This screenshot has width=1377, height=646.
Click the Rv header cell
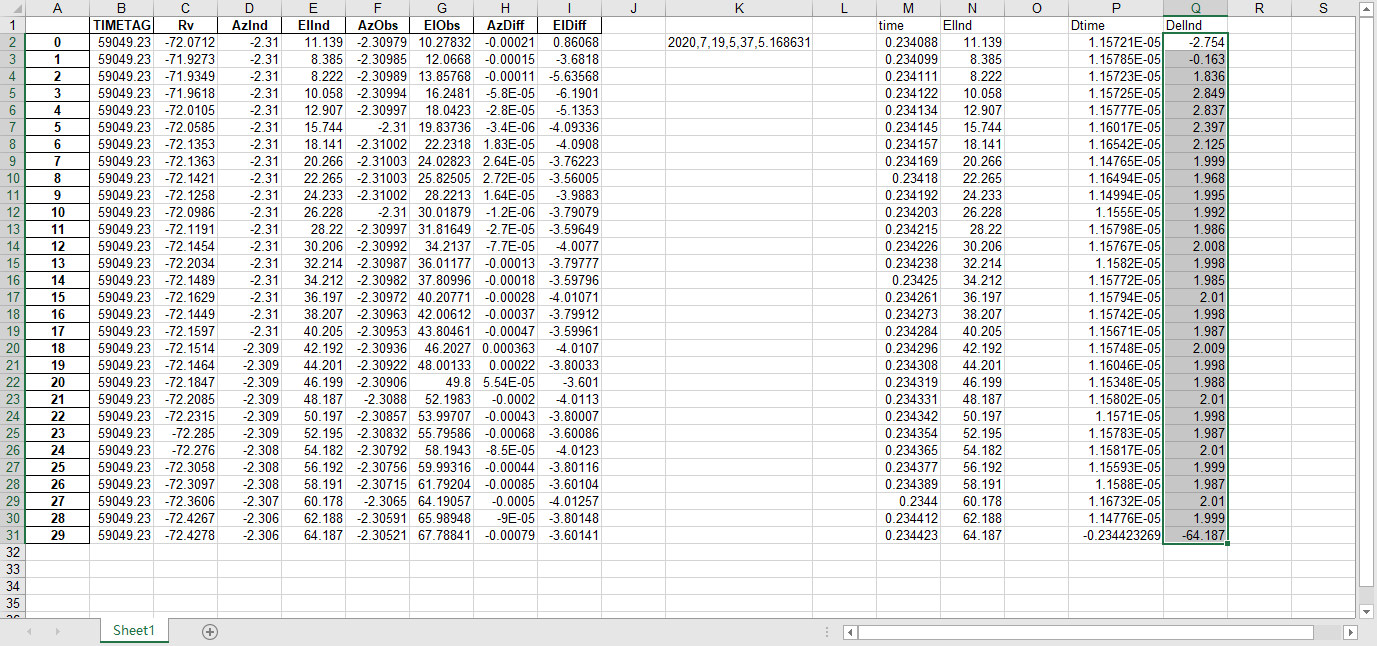(x=184, y=25)
